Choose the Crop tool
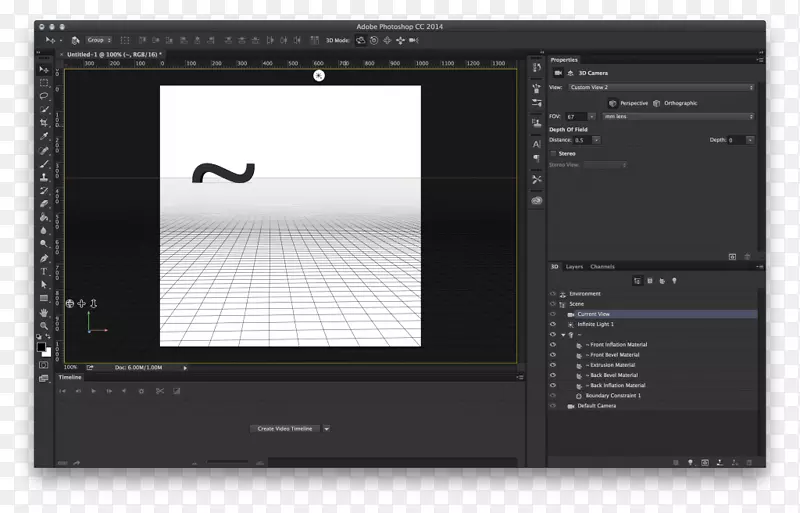The height and width of the screenshot is (513, 800). point(44,124)
